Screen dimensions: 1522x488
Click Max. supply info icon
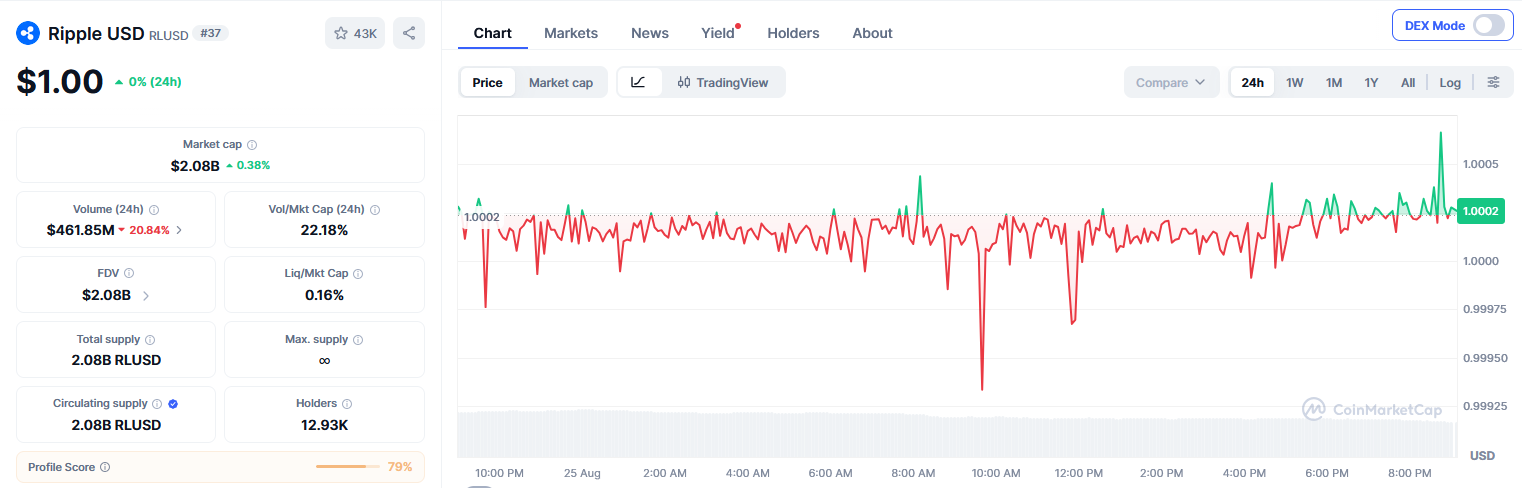pyautogui.click(x=359, y=340)
